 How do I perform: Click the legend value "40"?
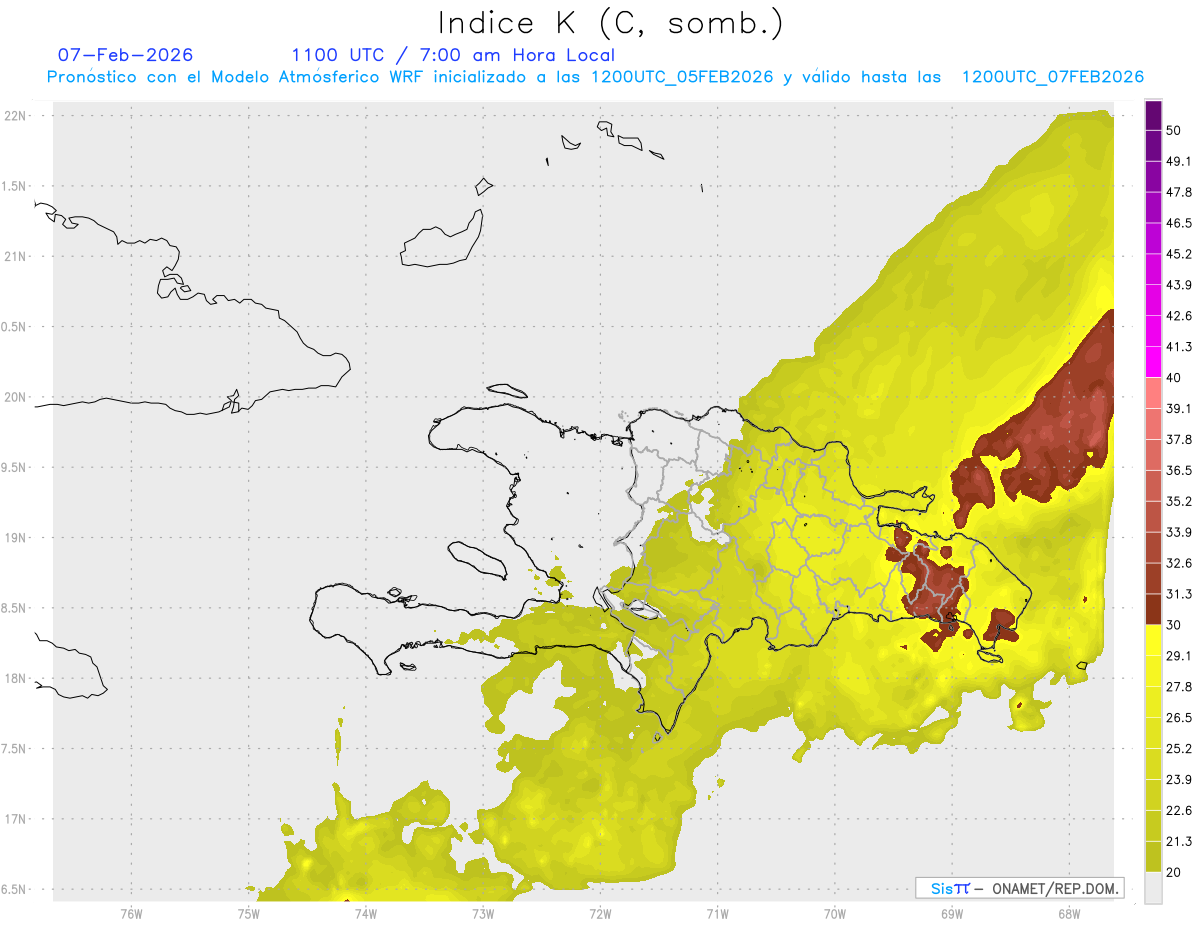[1173, 377]
